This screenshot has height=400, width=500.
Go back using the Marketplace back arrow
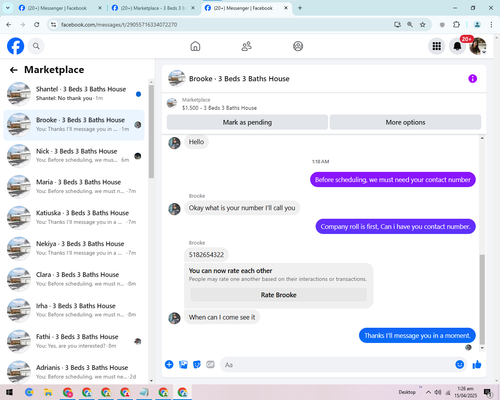(14, 70)
